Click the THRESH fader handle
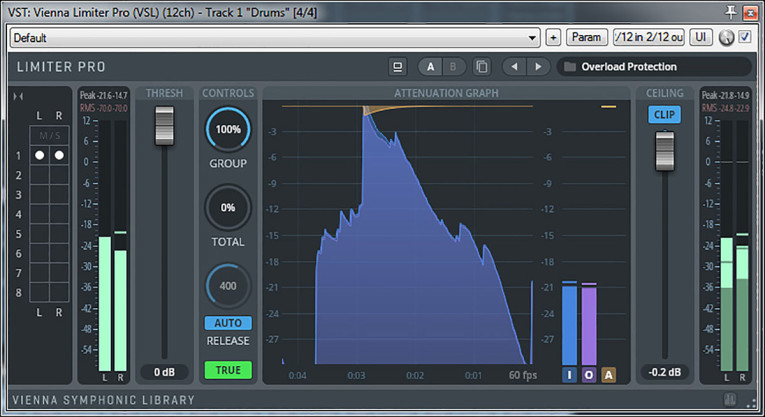765x417 pixels. [x=164, y=125]
